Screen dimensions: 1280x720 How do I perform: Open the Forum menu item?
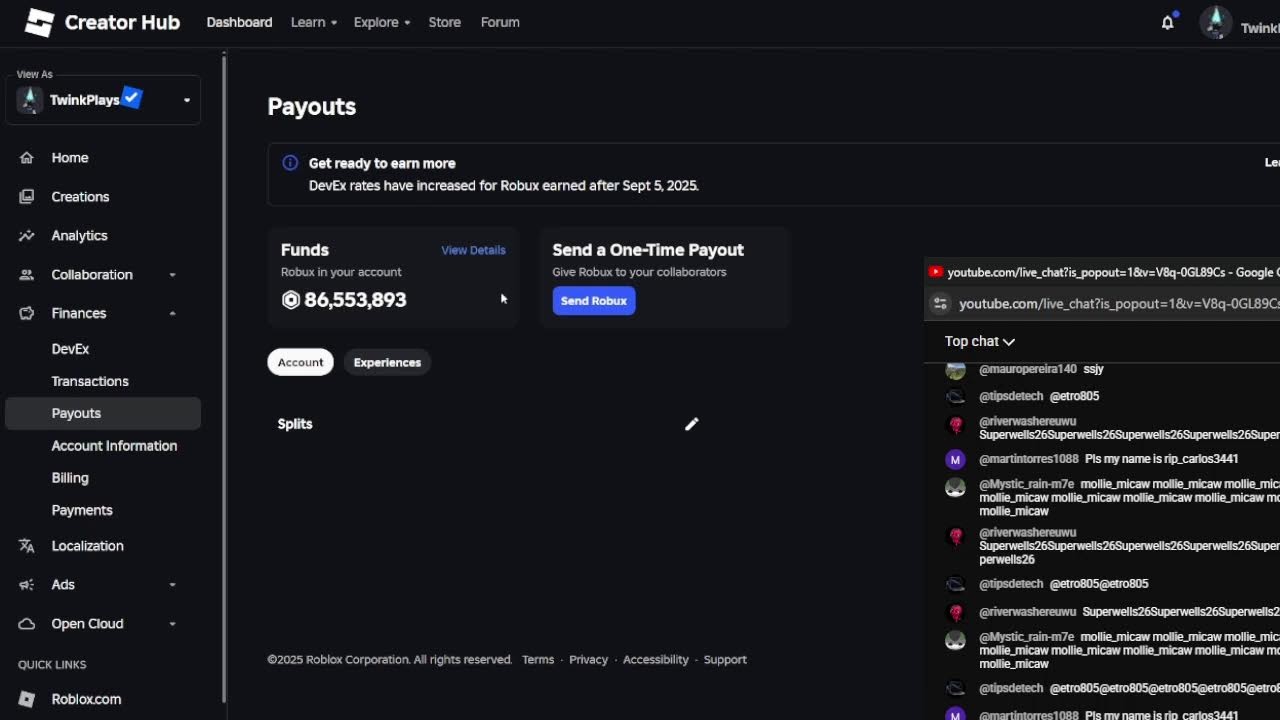point(500,22)
